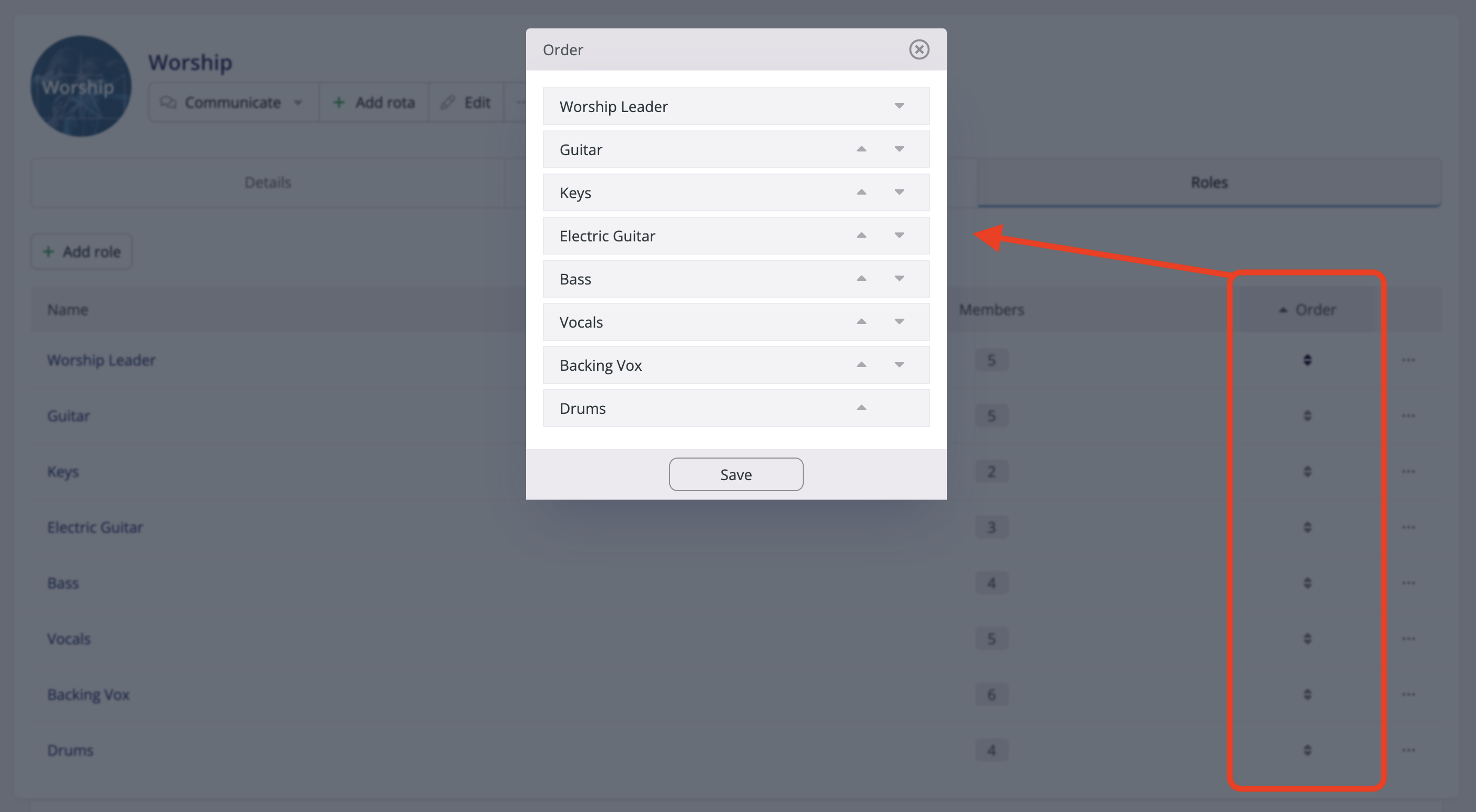Viewport: 1476px width, 812px height.
Task: Close the Order dialog
Action: (x=919, y=50)
